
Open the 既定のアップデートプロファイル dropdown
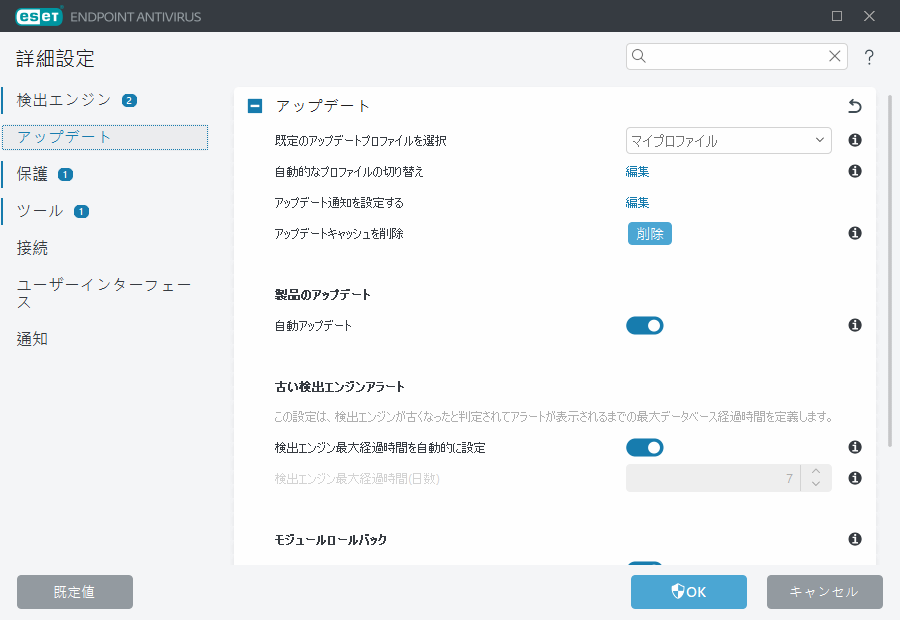click(729, 140)
